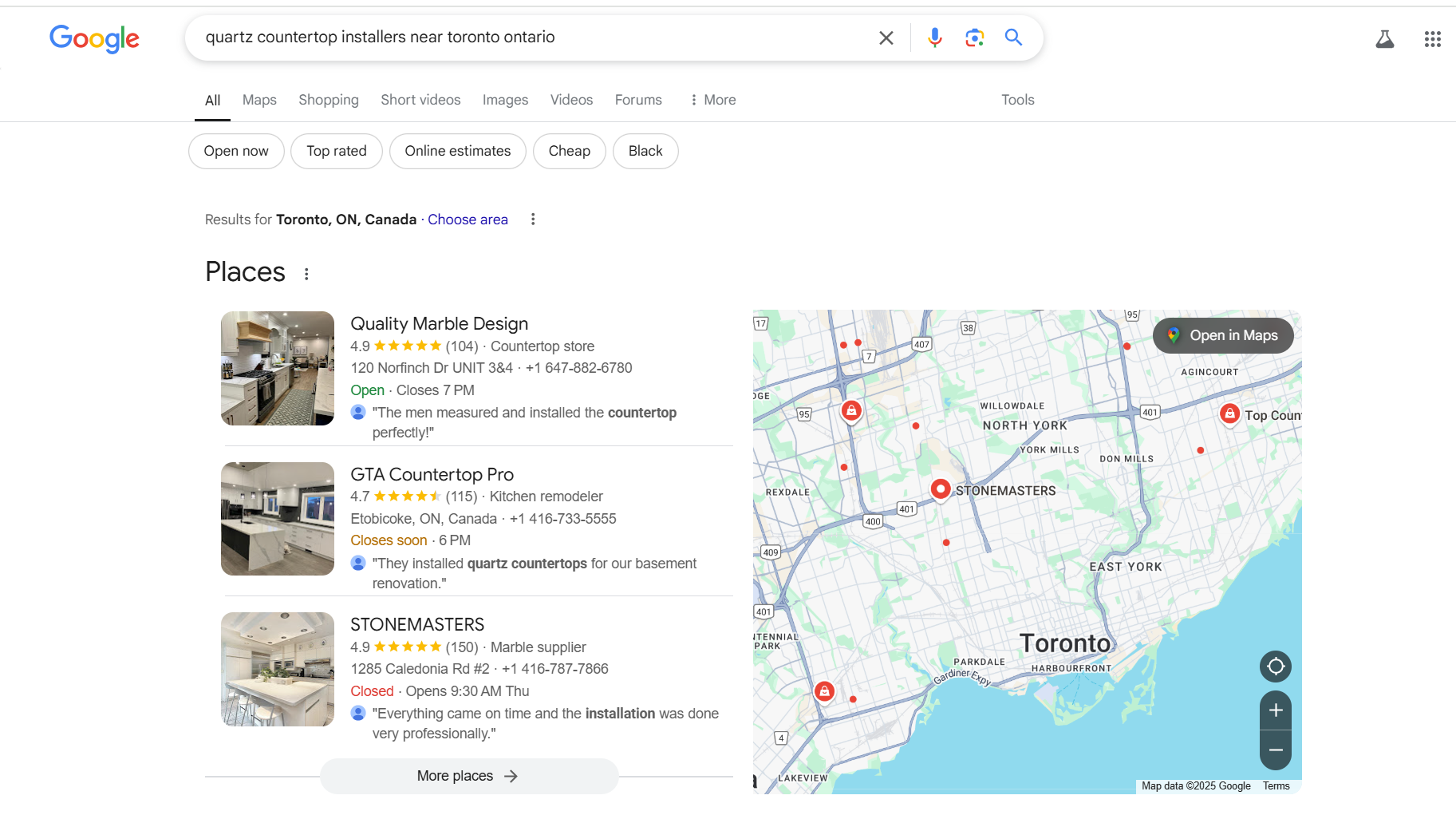Zoom in on the map

(x=1275, y=710)
